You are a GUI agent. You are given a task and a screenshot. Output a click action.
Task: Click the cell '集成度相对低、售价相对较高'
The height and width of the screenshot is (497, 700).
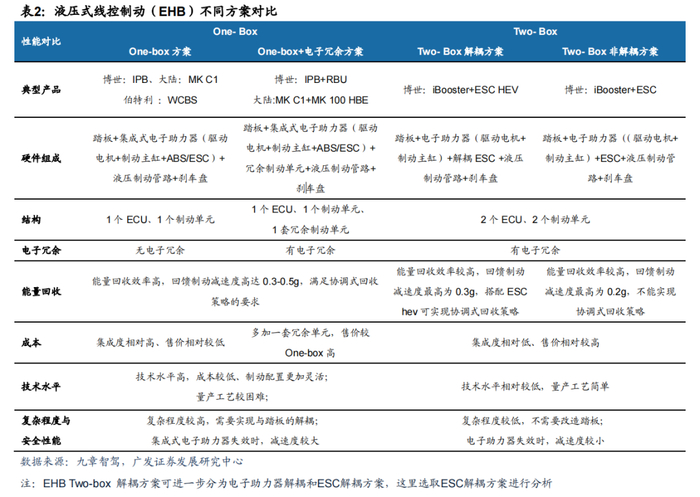(x=535, y=343)
